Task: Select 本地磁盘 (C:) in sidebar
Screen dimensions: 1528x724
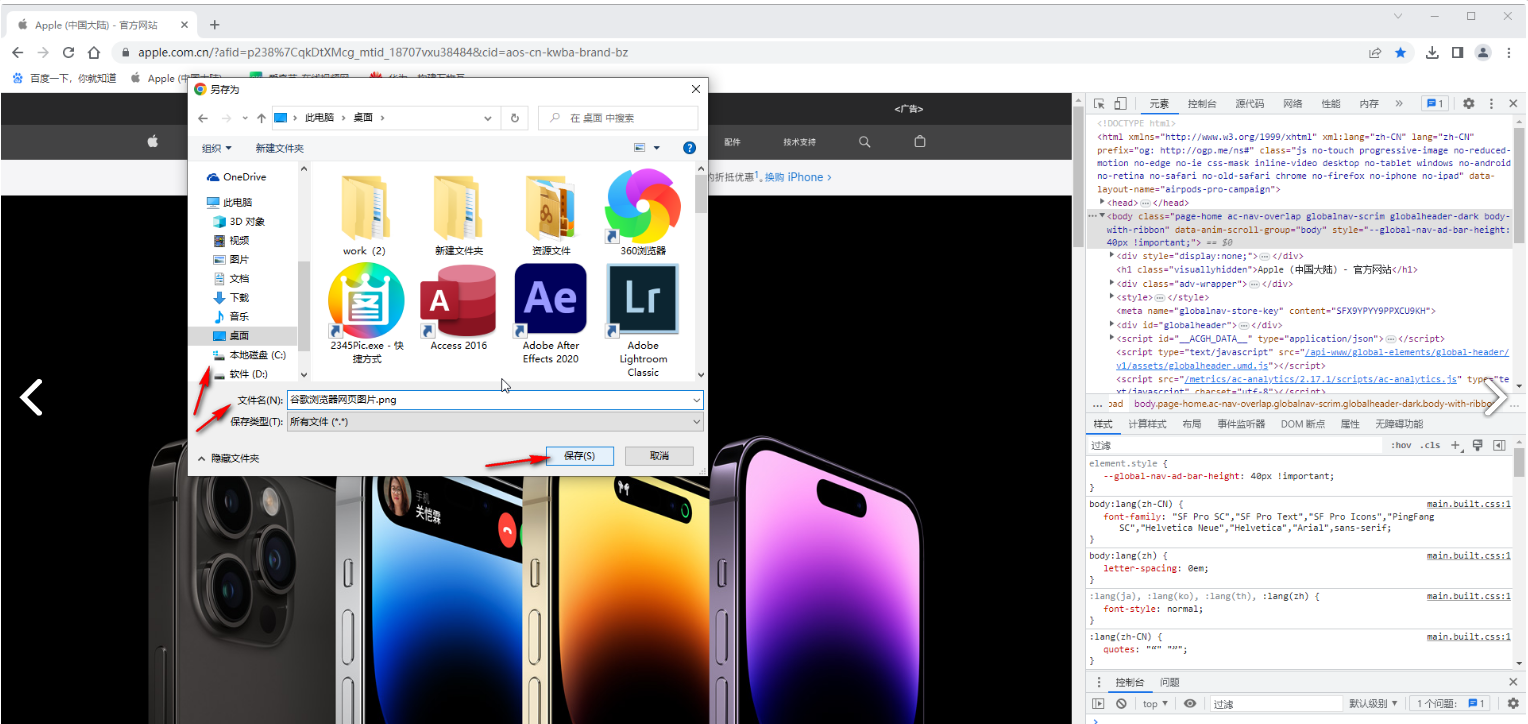Action: pyautogui.click(x=249, y=355)
